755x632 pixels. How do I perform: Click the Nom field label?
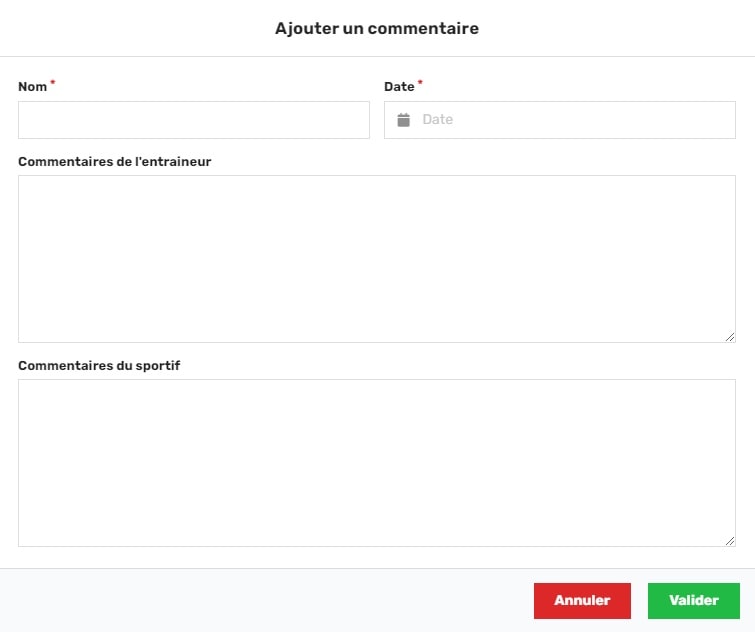pyautogui.click(x=33, y=87)
